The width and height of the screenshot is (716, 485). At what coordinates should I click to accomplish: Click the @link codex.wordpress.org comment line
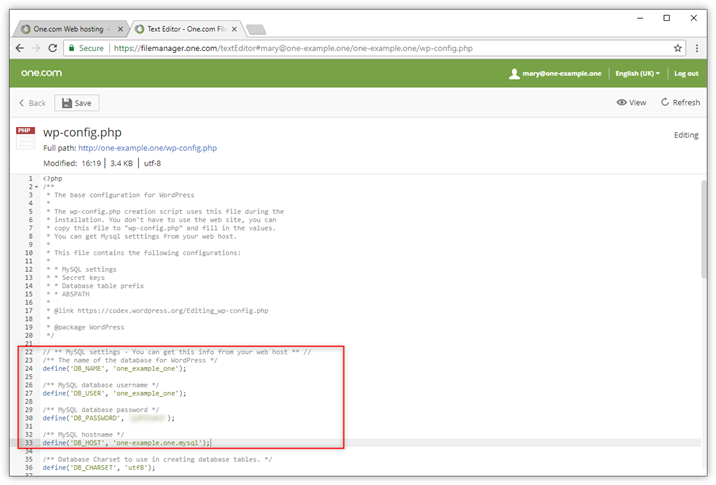pyautogui.click(x=158, y=311)
